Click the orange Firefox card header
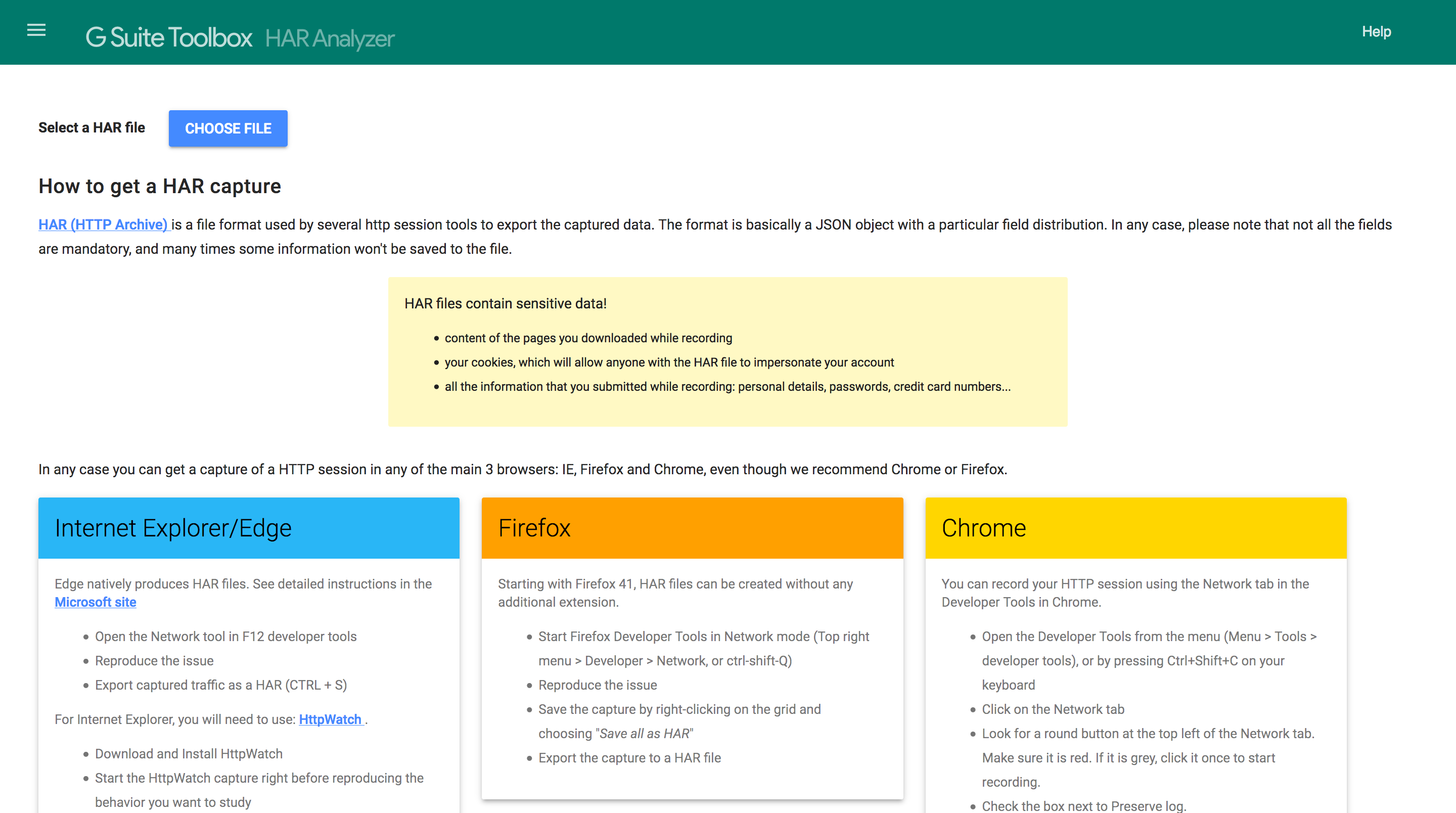 (692, 527)
